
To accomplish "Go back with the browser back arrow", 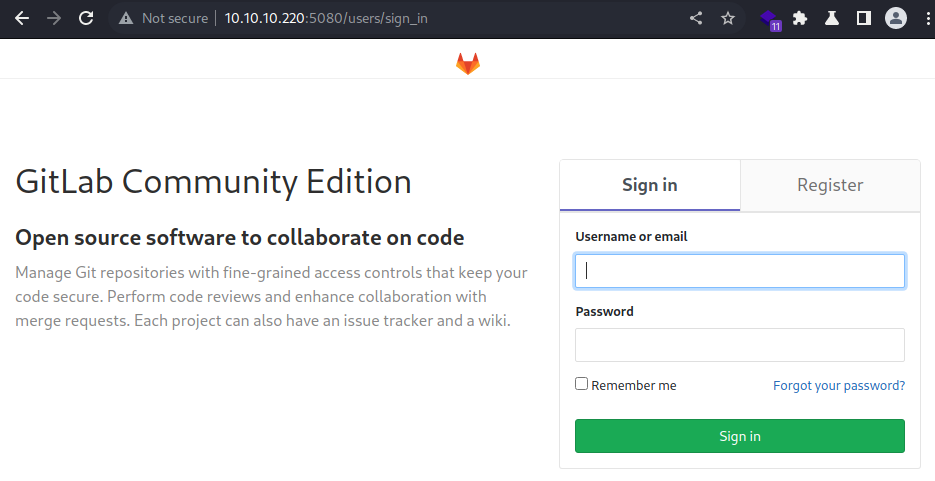I will (22, 18).
